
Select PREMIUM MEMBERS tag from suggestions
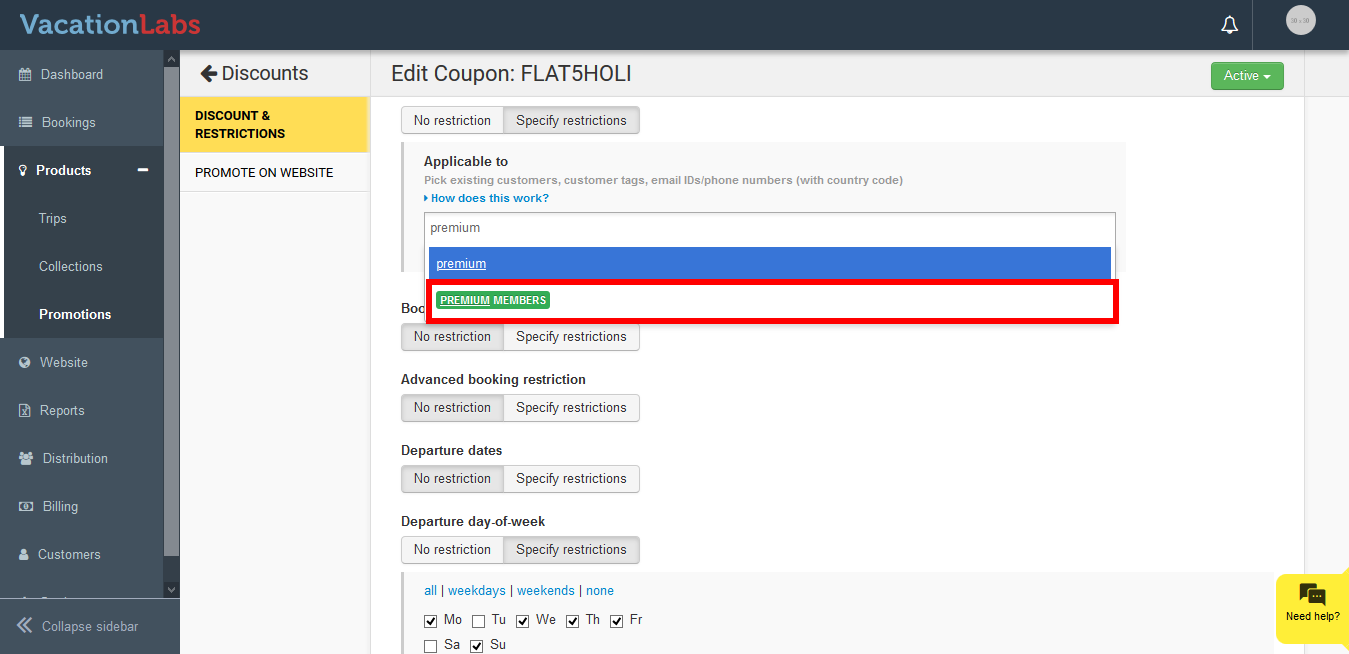click(493, 300)
